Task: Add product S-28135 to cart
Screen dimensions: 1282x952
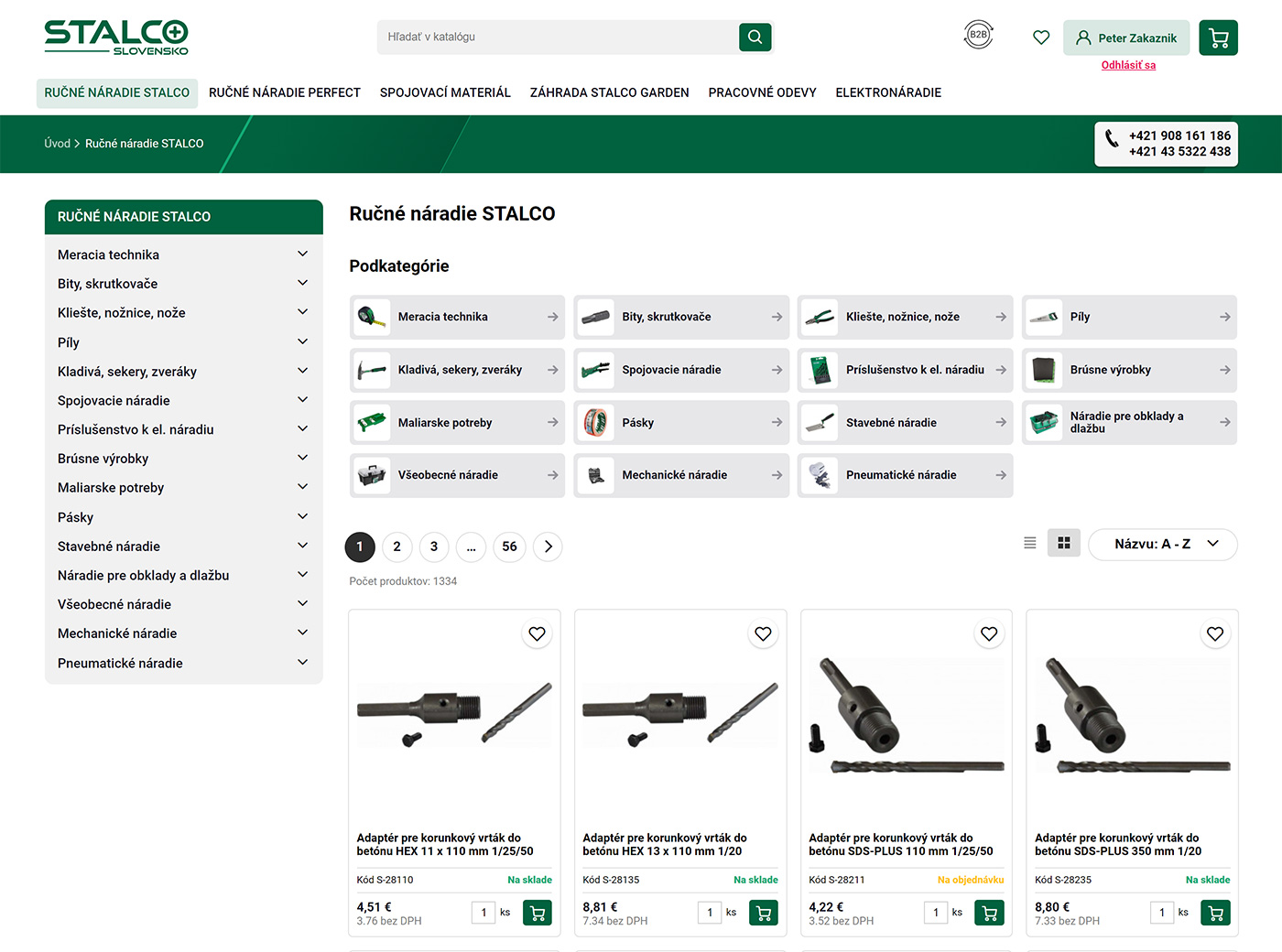Action: click(x=764, y=913)
